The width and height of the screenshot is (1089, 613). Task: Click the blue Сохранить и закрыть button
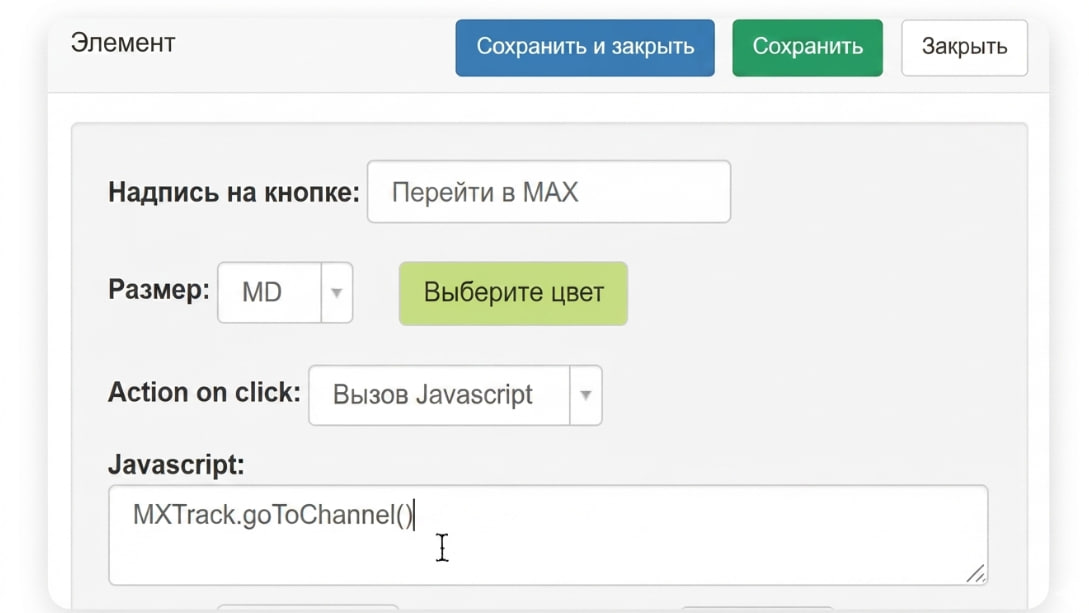pyautogui.click(x=585, y=47)
